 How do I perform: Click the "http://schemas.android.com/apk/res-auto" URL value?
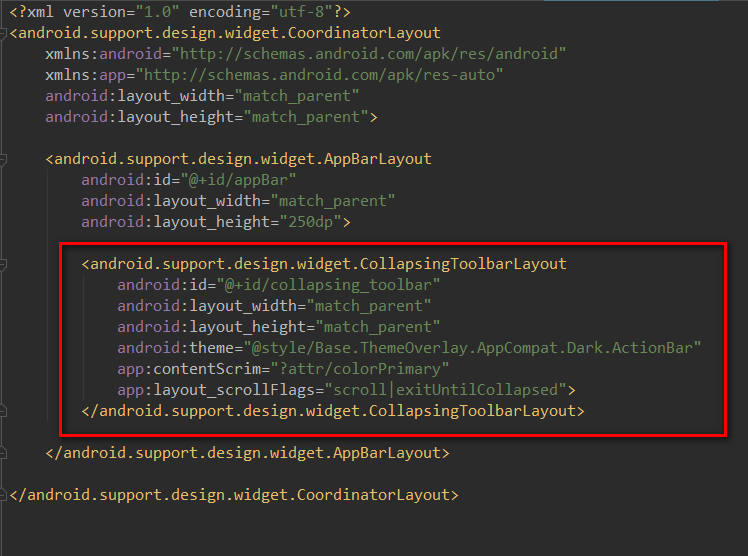(x=320, y=75)
